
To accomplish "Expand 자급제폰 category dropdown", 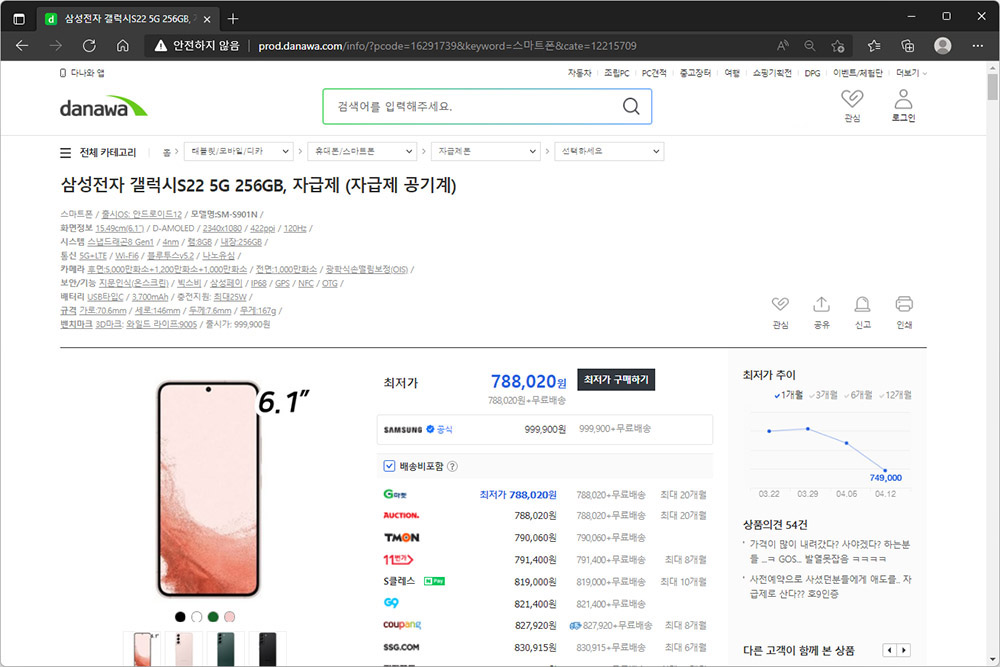I will click(x=485, y=151).
